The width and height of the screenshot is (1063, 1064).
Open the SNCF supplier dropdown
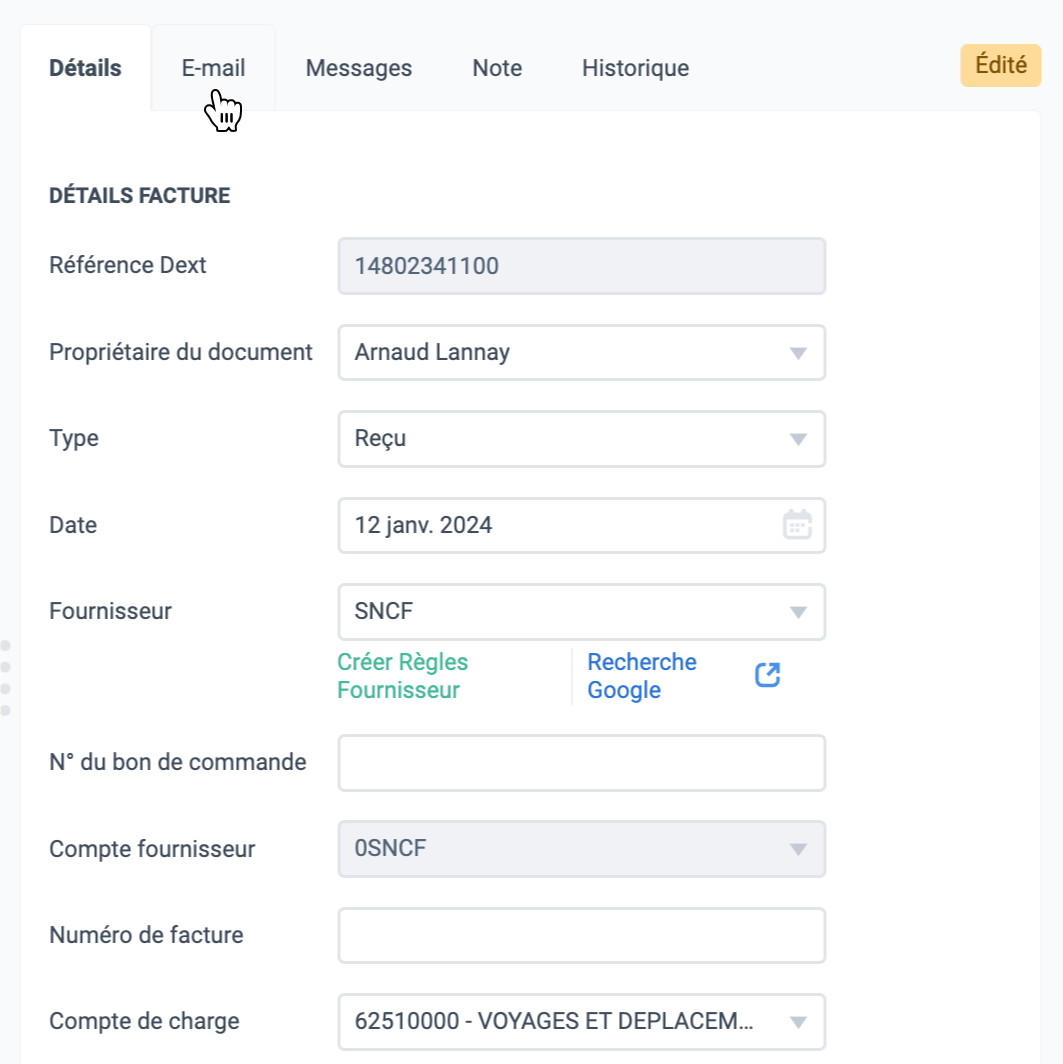click(581, 611)
